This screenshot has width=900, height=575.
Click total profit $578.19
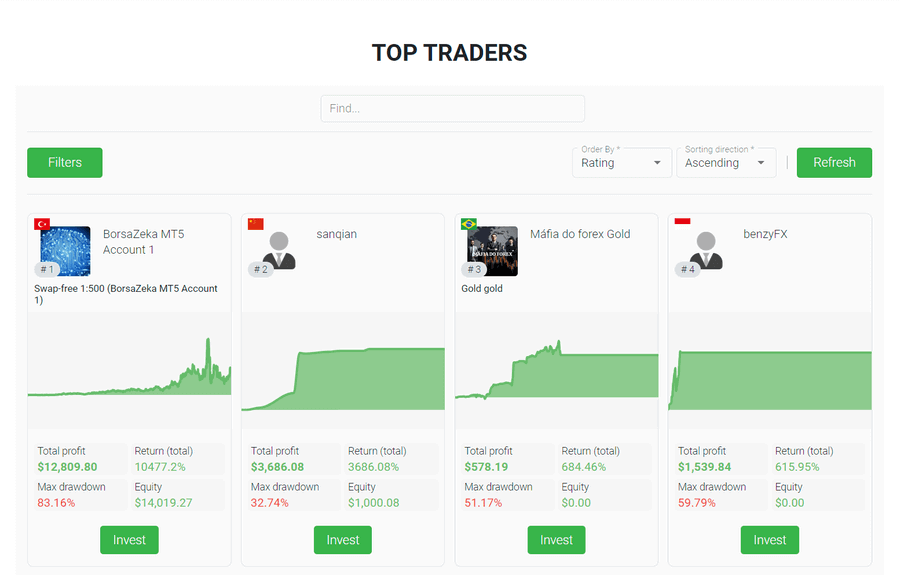(486, 467)
